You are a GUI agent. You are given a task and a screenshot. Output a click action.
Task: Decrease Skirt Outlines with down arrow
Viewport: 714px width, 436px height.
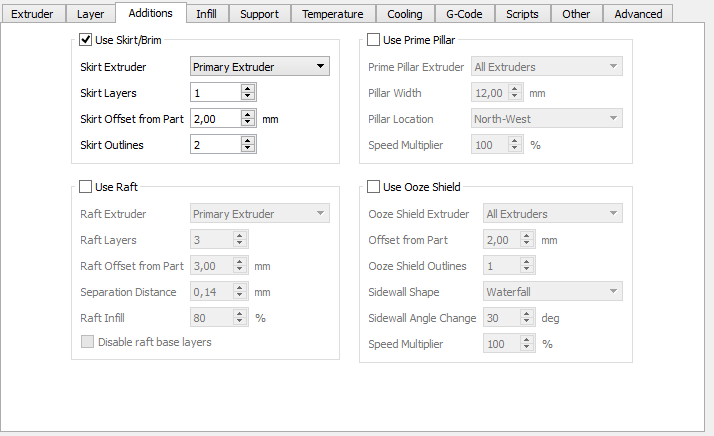[248, 149]
